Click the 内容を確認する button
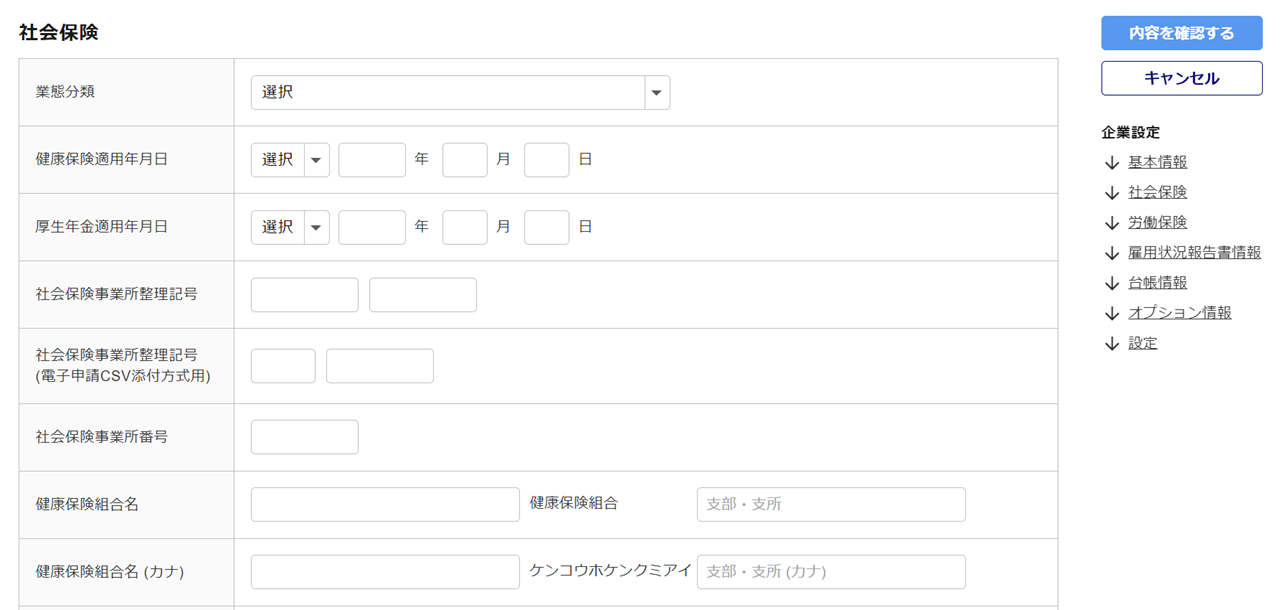This screenshot has width=1280, height=610. point(1182,33)
